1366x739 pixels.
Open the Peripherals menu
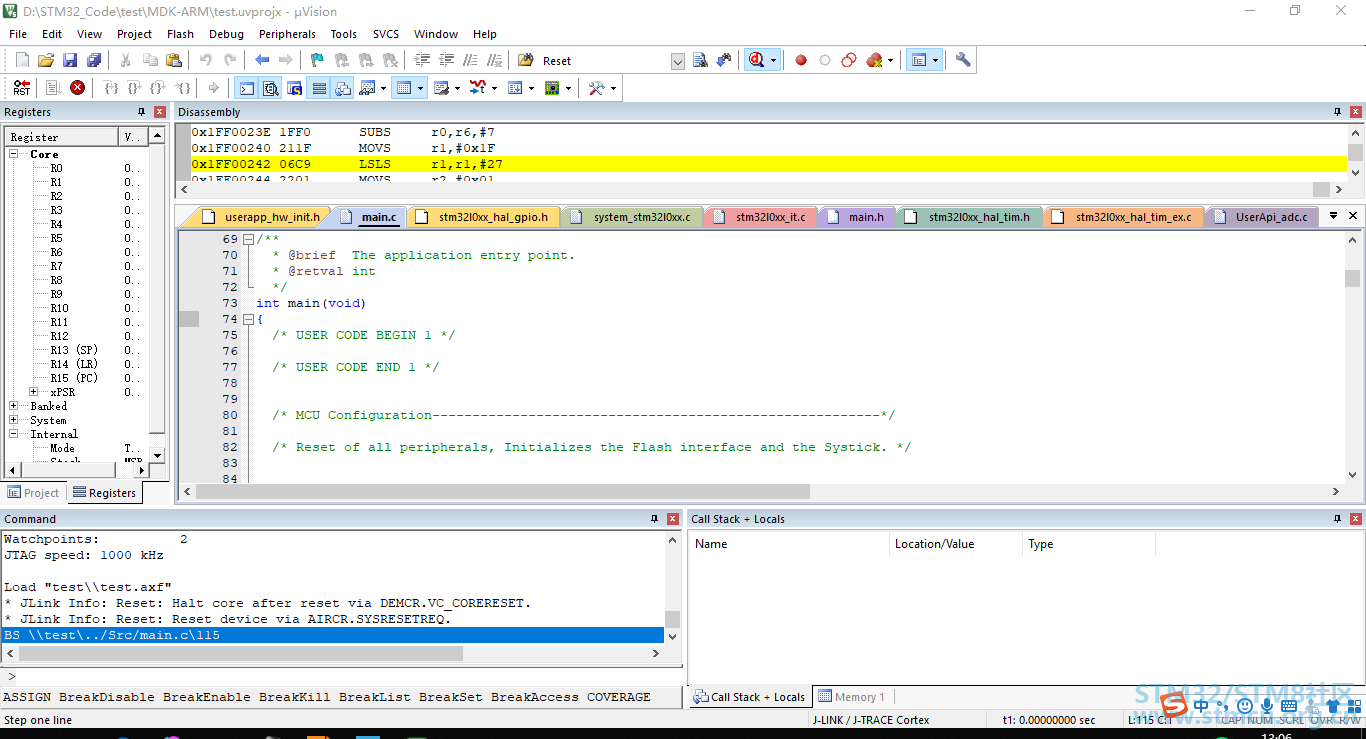coord(287,34)
